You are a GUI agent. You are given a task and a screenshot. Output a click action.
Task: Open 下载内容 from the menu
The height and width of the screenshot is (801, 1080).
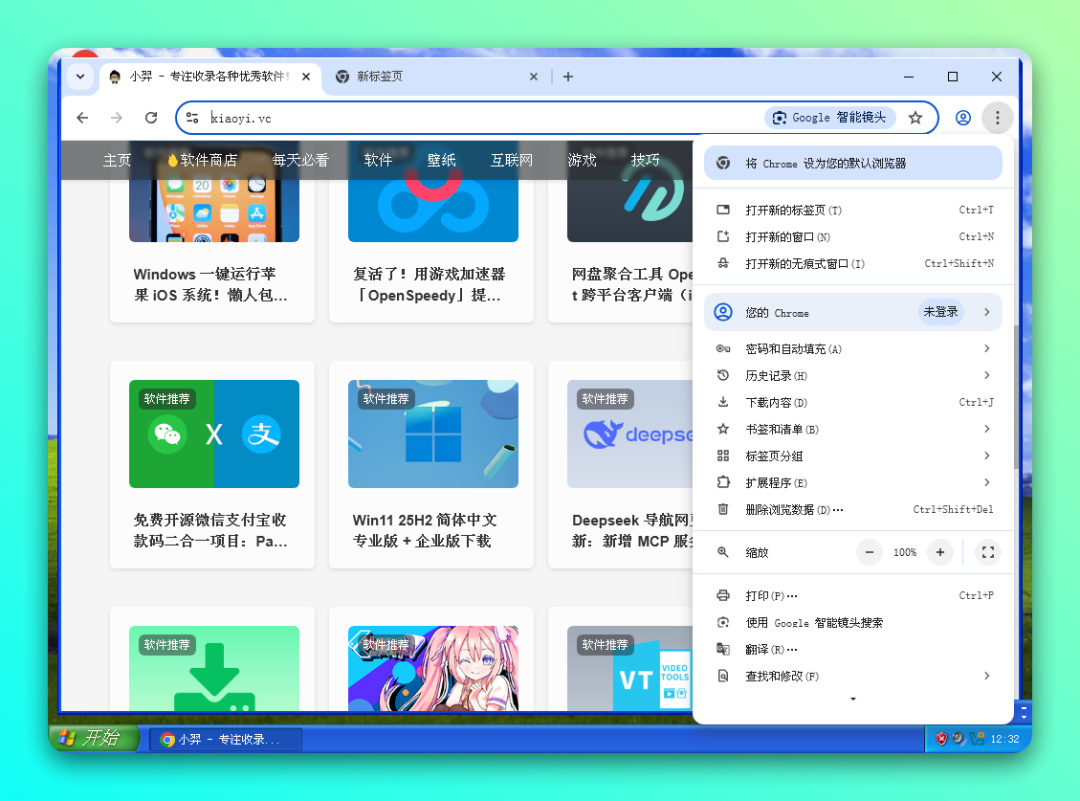(853, 403)
